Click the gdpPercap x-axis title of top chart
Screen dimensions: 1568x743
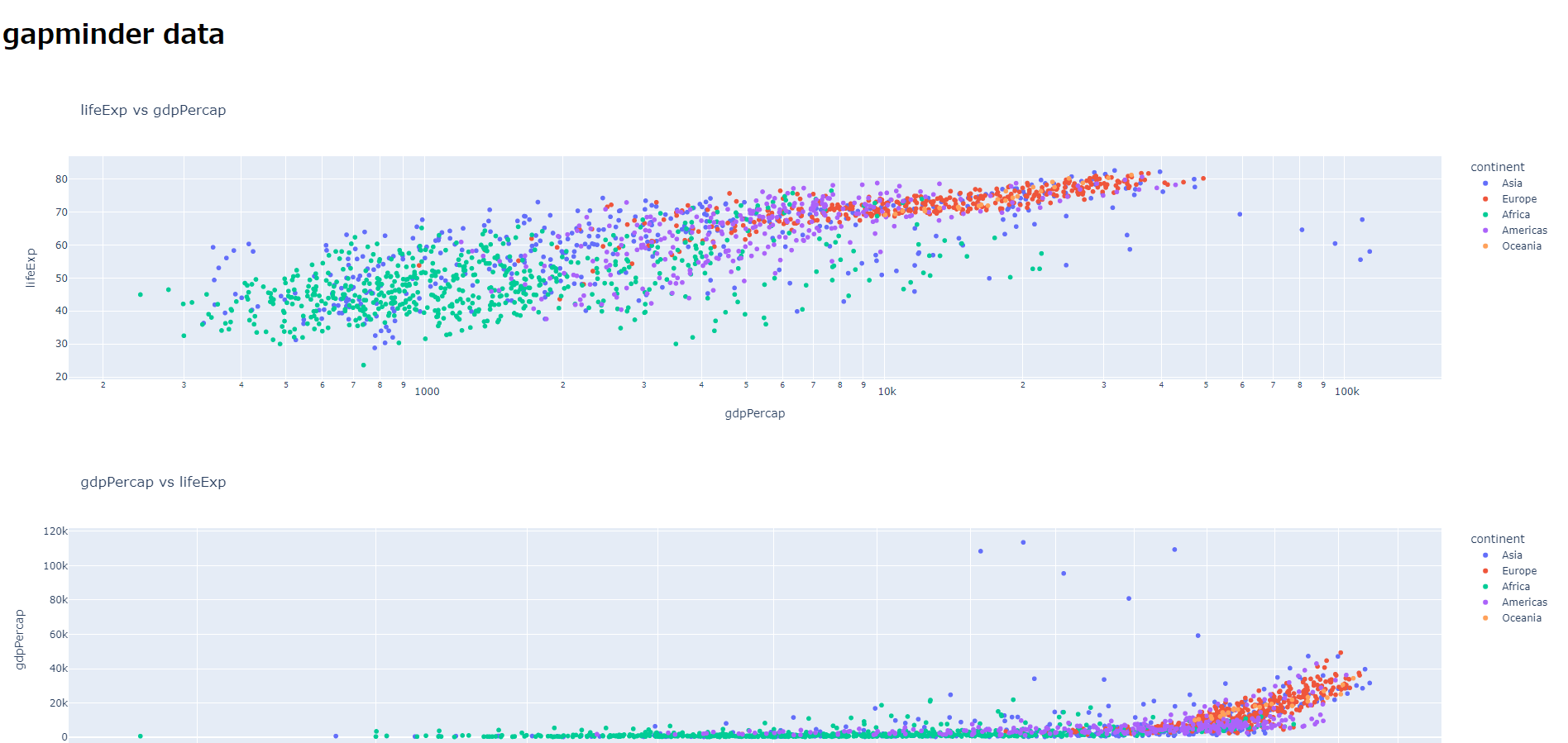(755, 413)
